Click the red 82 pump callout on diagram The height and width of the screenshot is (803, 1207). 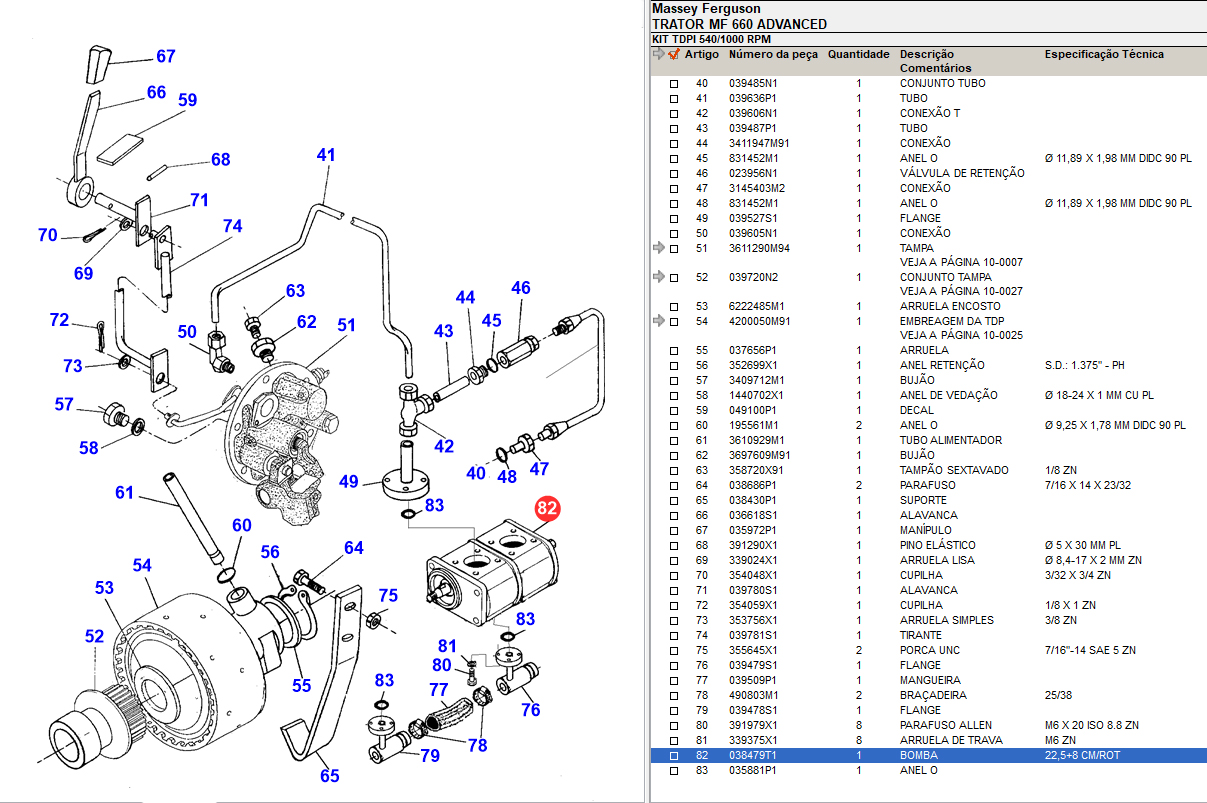tap(547, 508)
